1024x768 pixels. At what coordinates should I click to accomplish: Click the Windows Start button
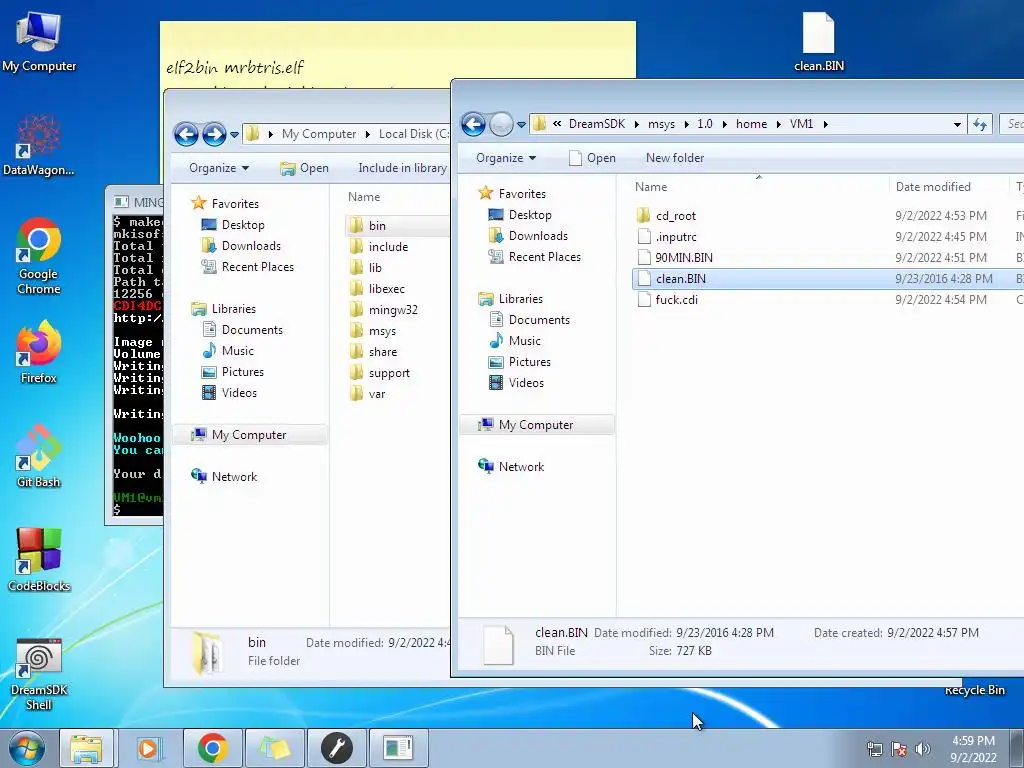[26, 748]
